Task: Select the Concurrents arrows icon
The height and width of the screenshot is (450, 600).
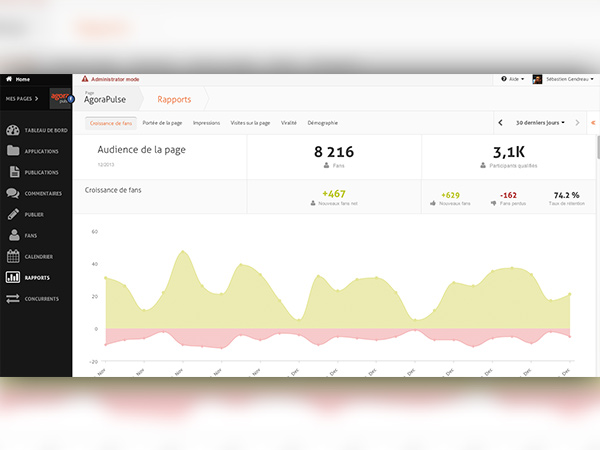Action: pyautogui.click(x=13, y=298)
